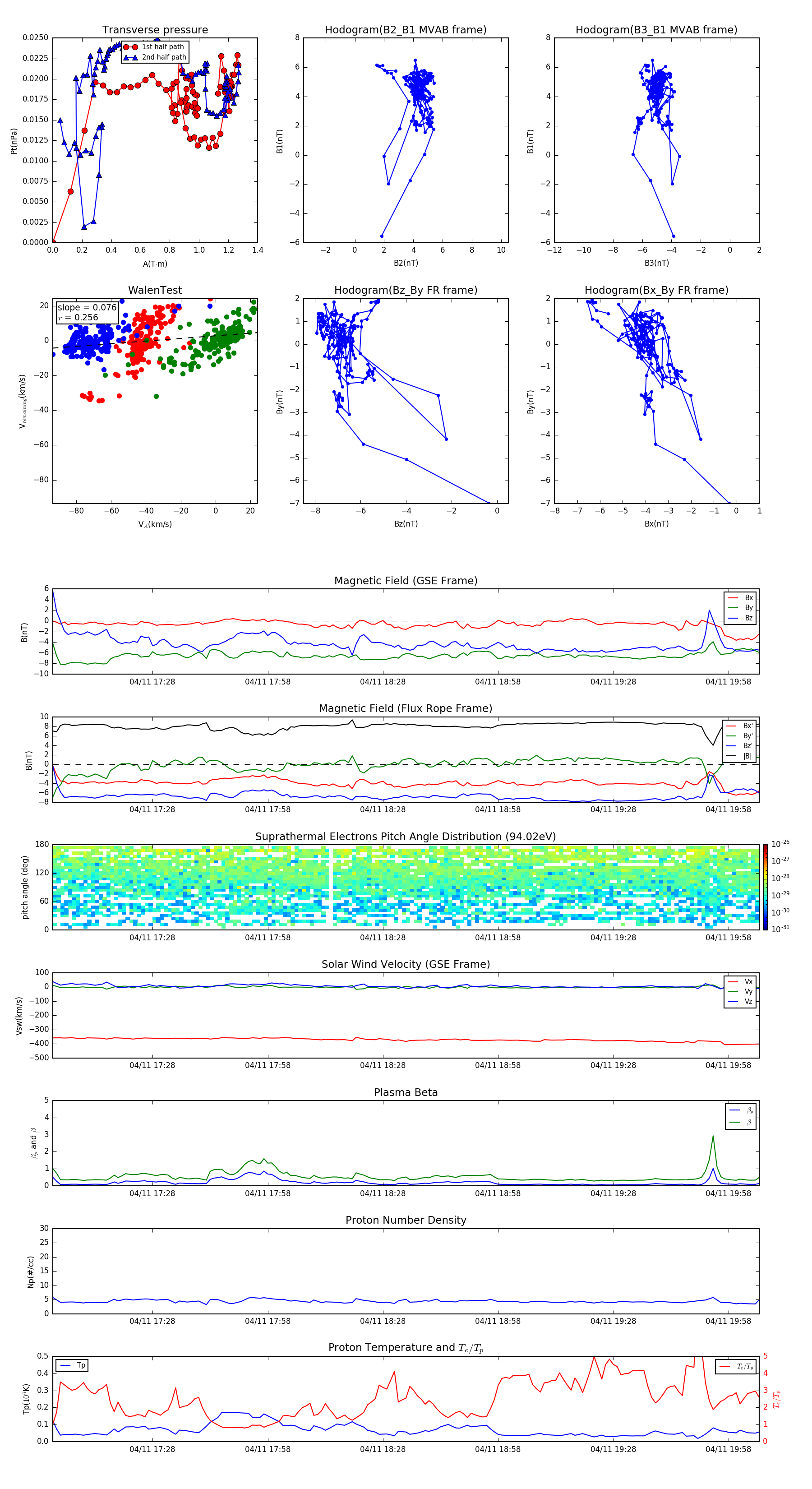Click the 'Tp(10^6K)' axis label

coord(27,1399)
